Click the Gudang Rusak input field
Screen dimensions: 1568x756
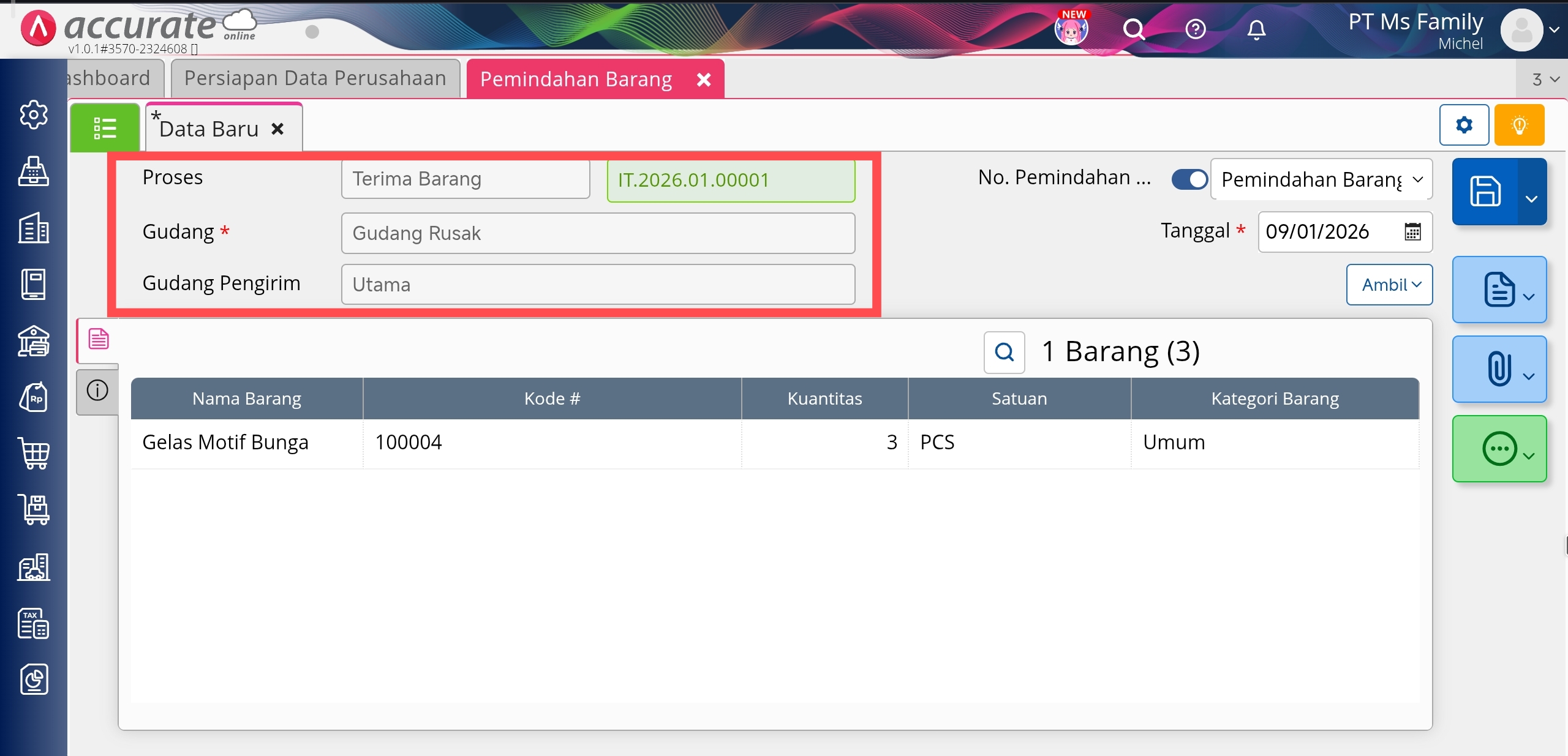click(597, 233)
